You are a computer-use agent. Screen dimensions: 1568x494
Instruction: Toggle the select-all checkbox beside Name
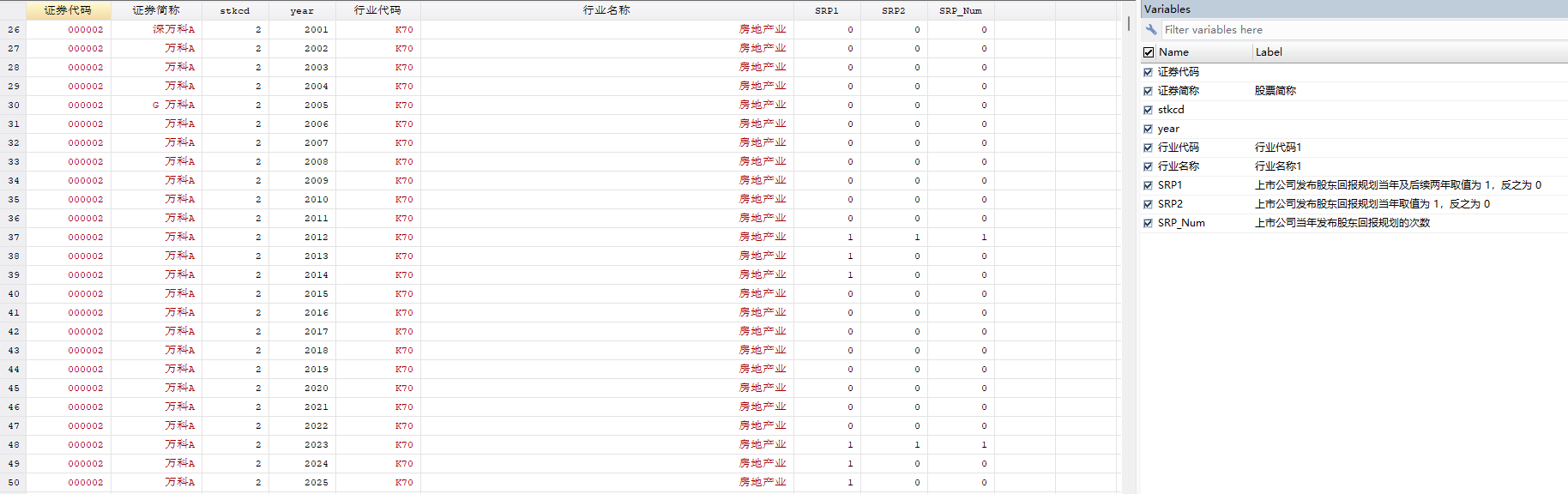pyautogui.click(x=1149, y=52)
